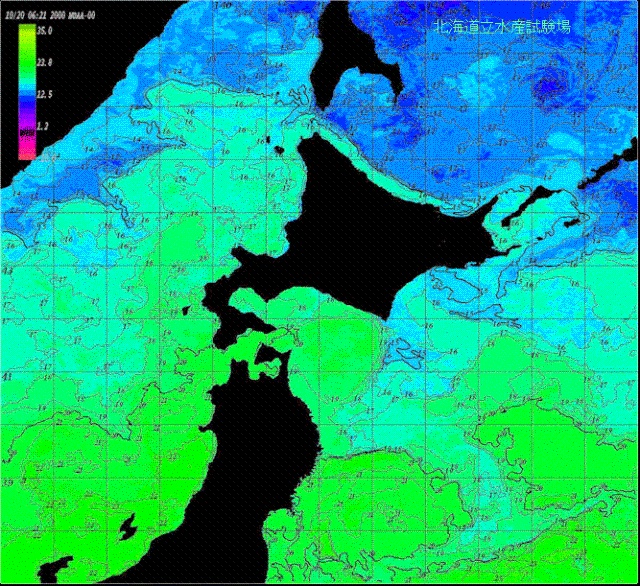Pick the pink bottom of the color scale
Screen dimensions: 640x586
[25, 152]
